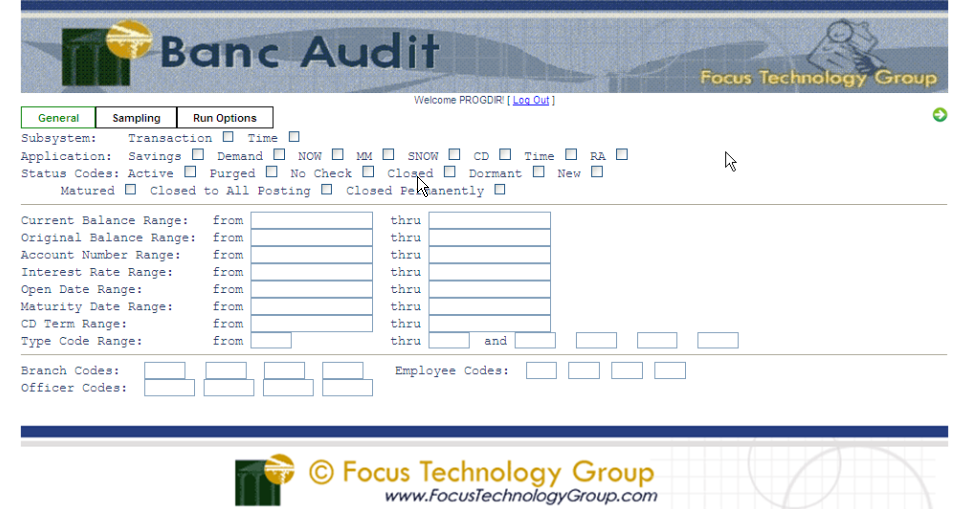The image size is (958, 509).
Task: Check the Time application checkbox
Action: tap(571, 155)
